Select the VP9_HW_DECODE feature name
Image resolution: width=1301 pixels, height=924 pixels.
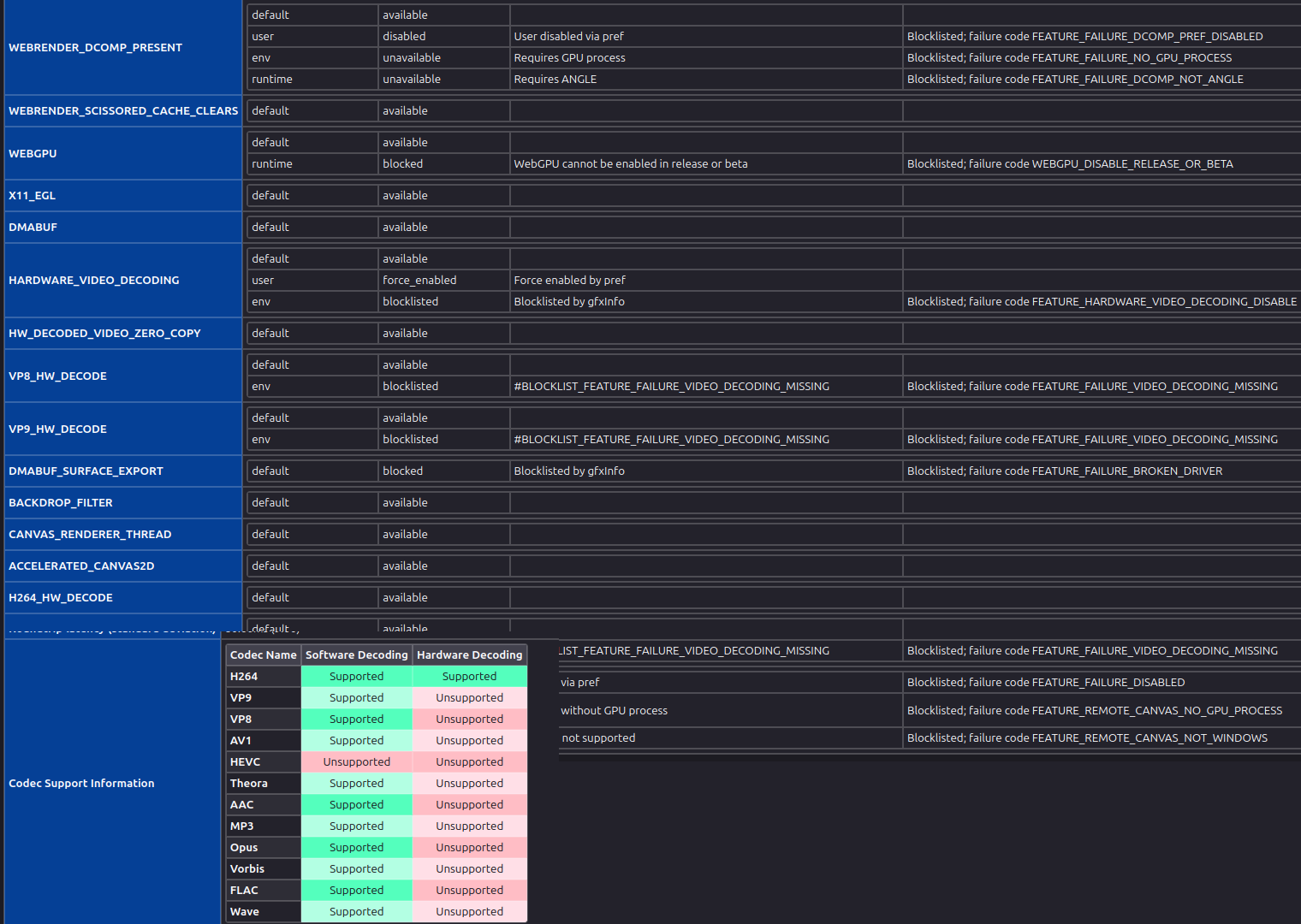57,429
